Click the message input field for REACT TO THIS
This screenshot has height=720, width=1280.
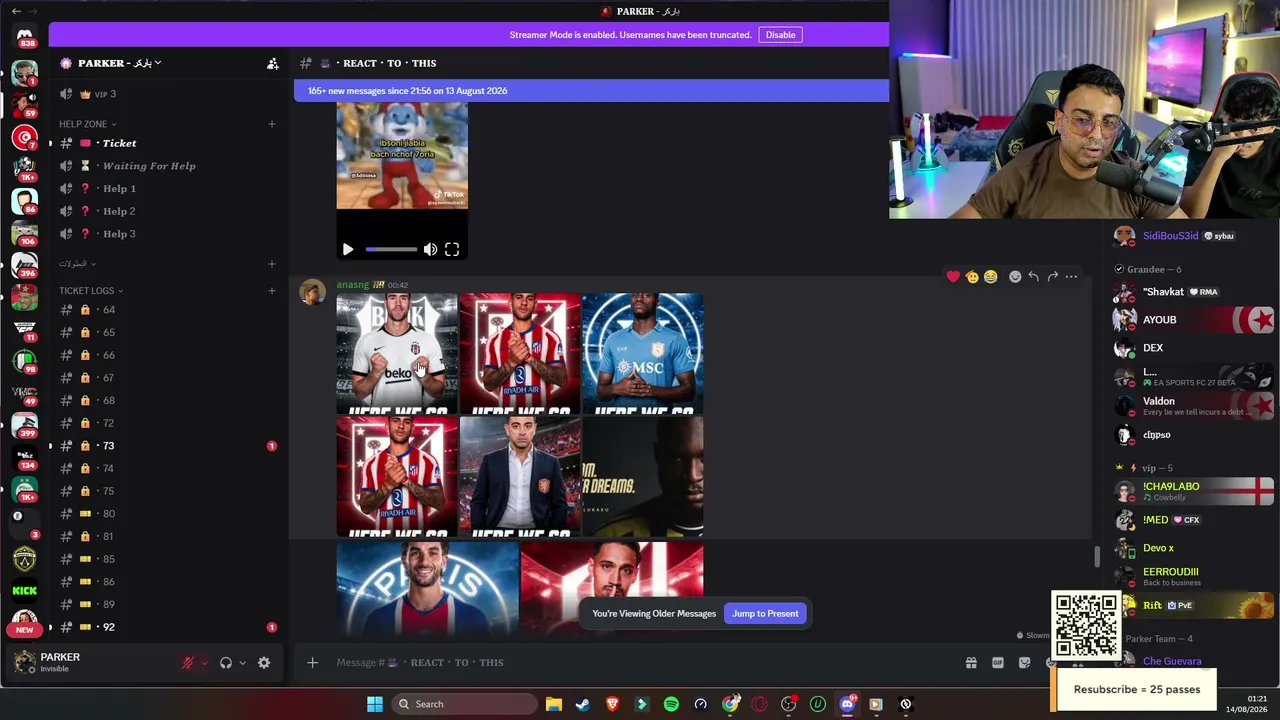coord(640,663)
